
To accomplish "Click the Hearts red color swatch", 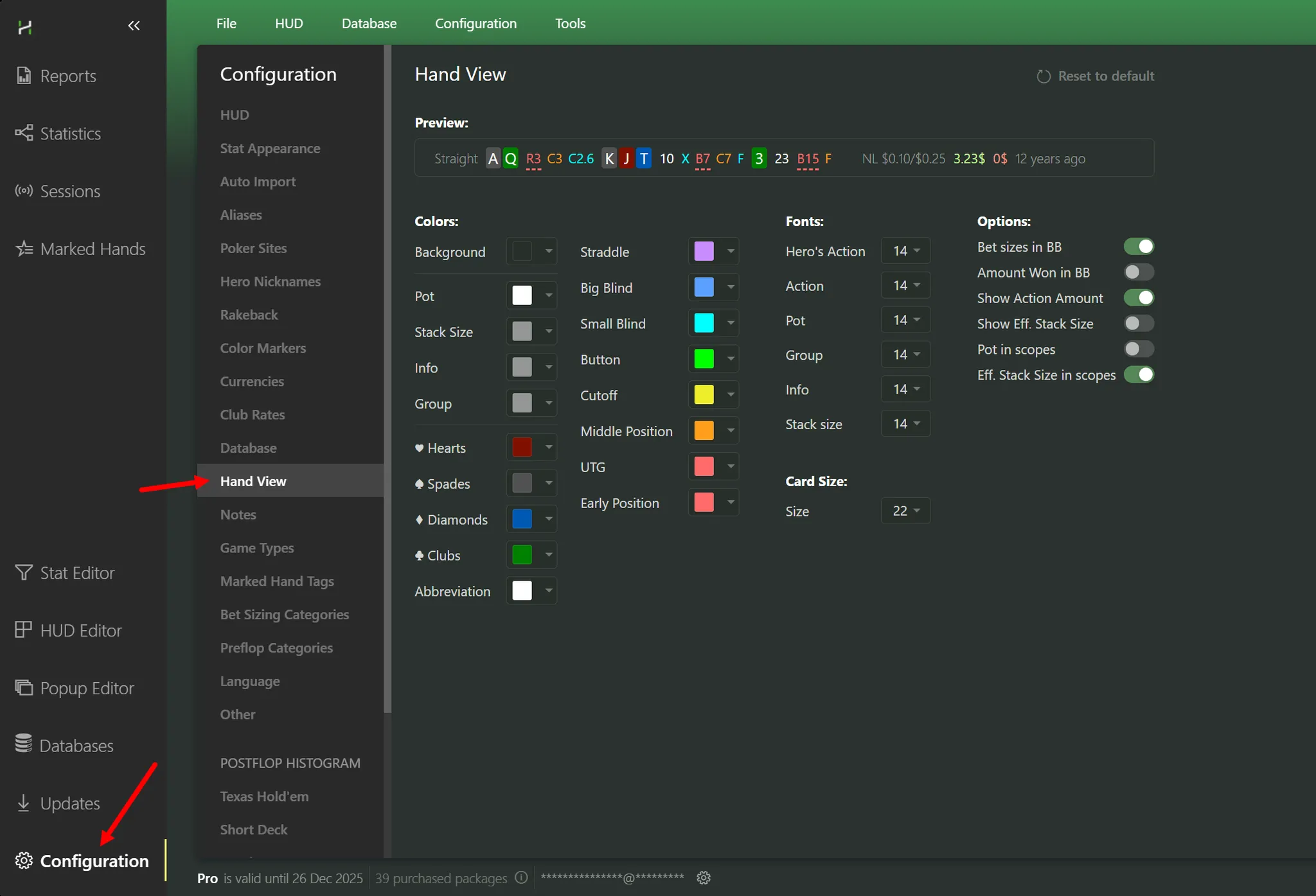I will point(522,448).
